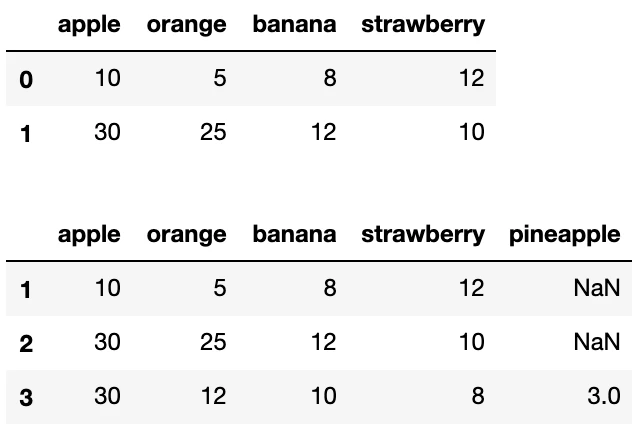
Task: Select row index 0 in top table
Action: (x=26, y=79)
